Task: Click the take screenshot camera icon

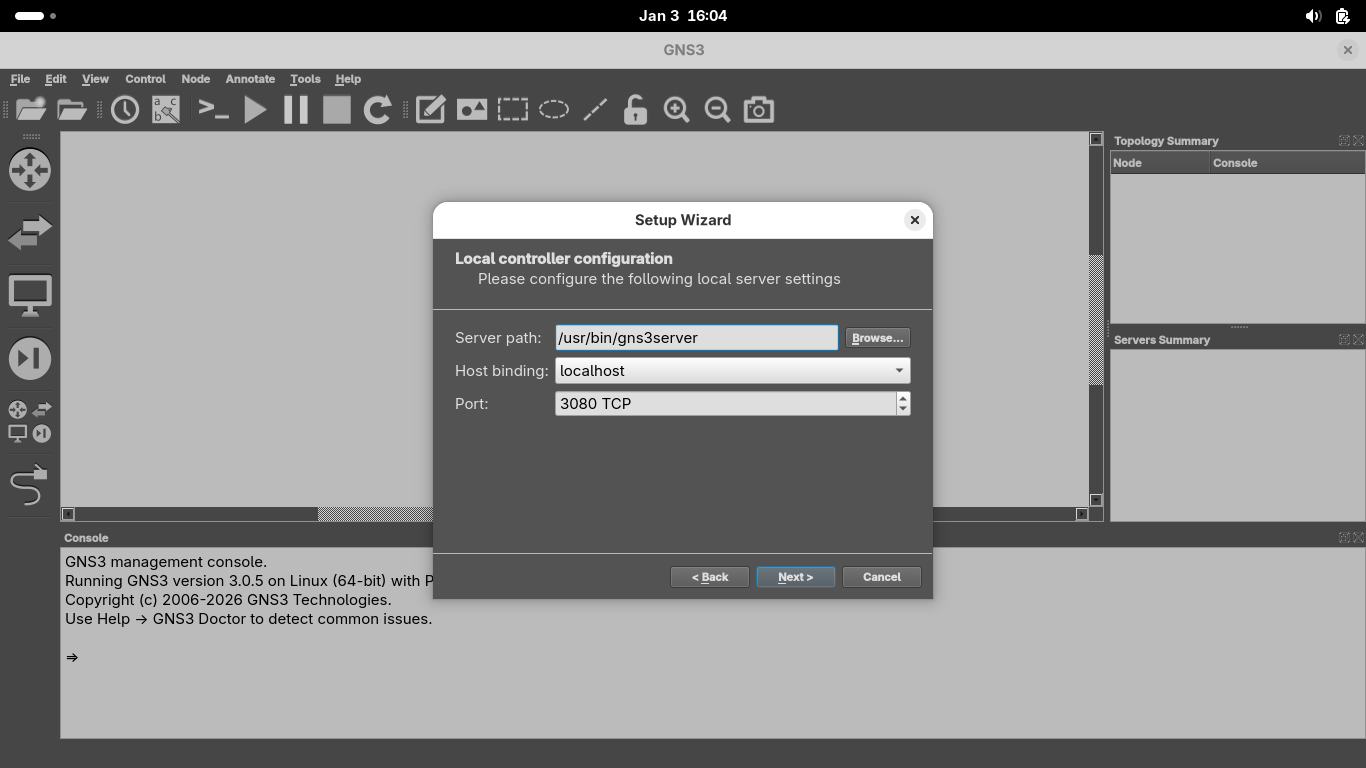Action: pyautogui.click(x=758, y=110)
